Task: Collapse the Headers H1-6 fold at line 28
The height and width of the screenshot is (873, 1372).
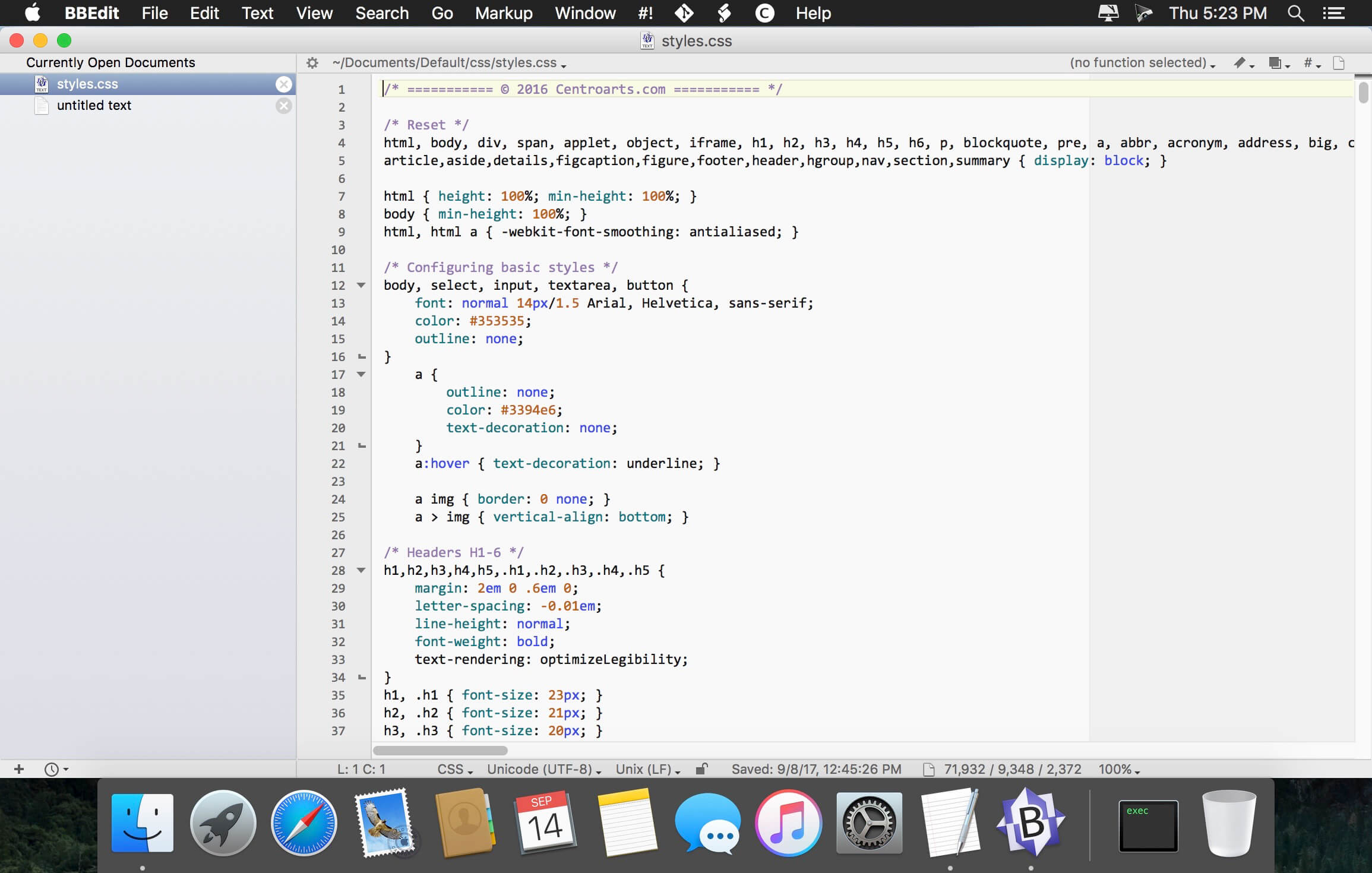Action: coord(361,571)
